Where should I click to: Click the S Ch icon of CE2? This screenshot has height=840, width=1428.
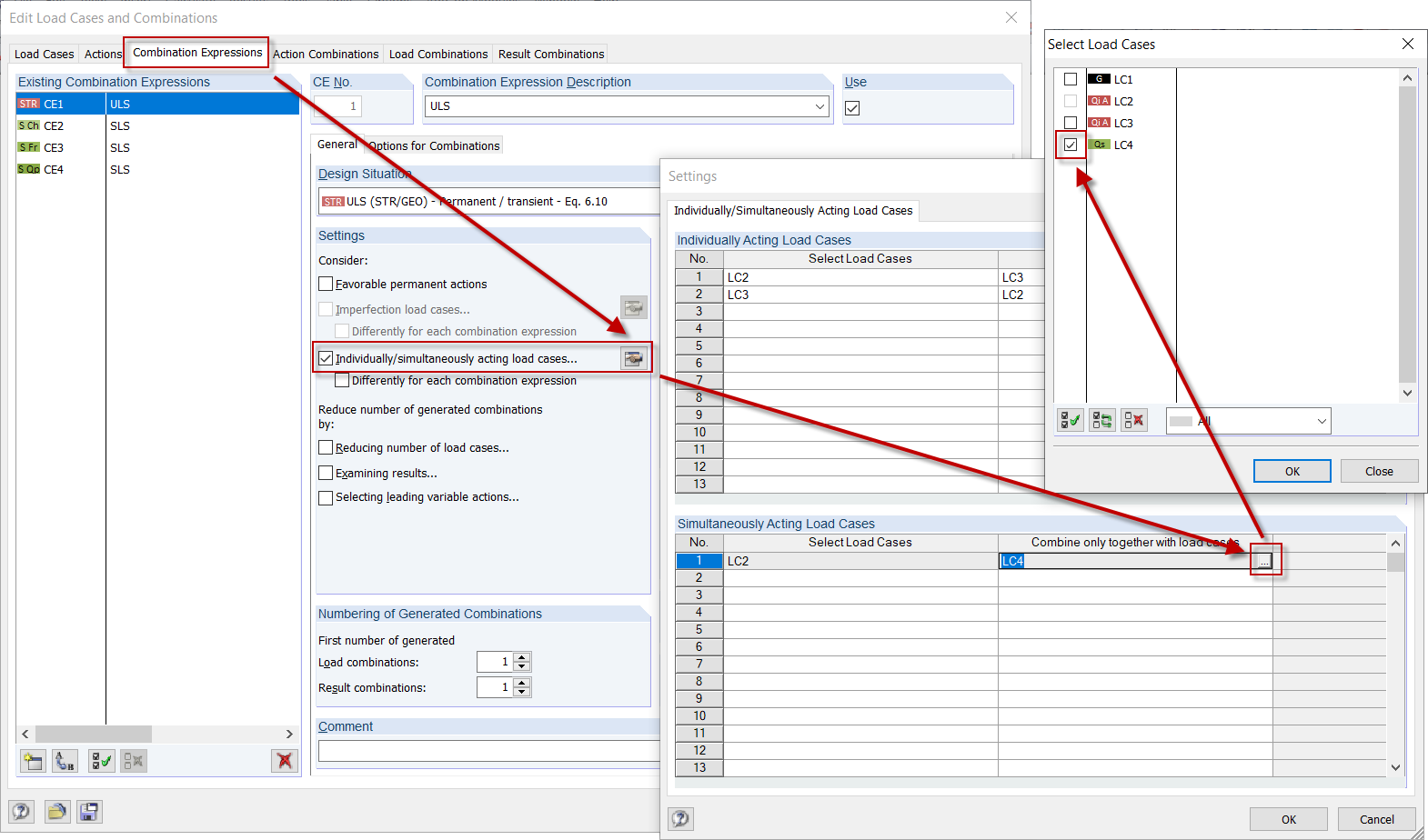[29, 125]
